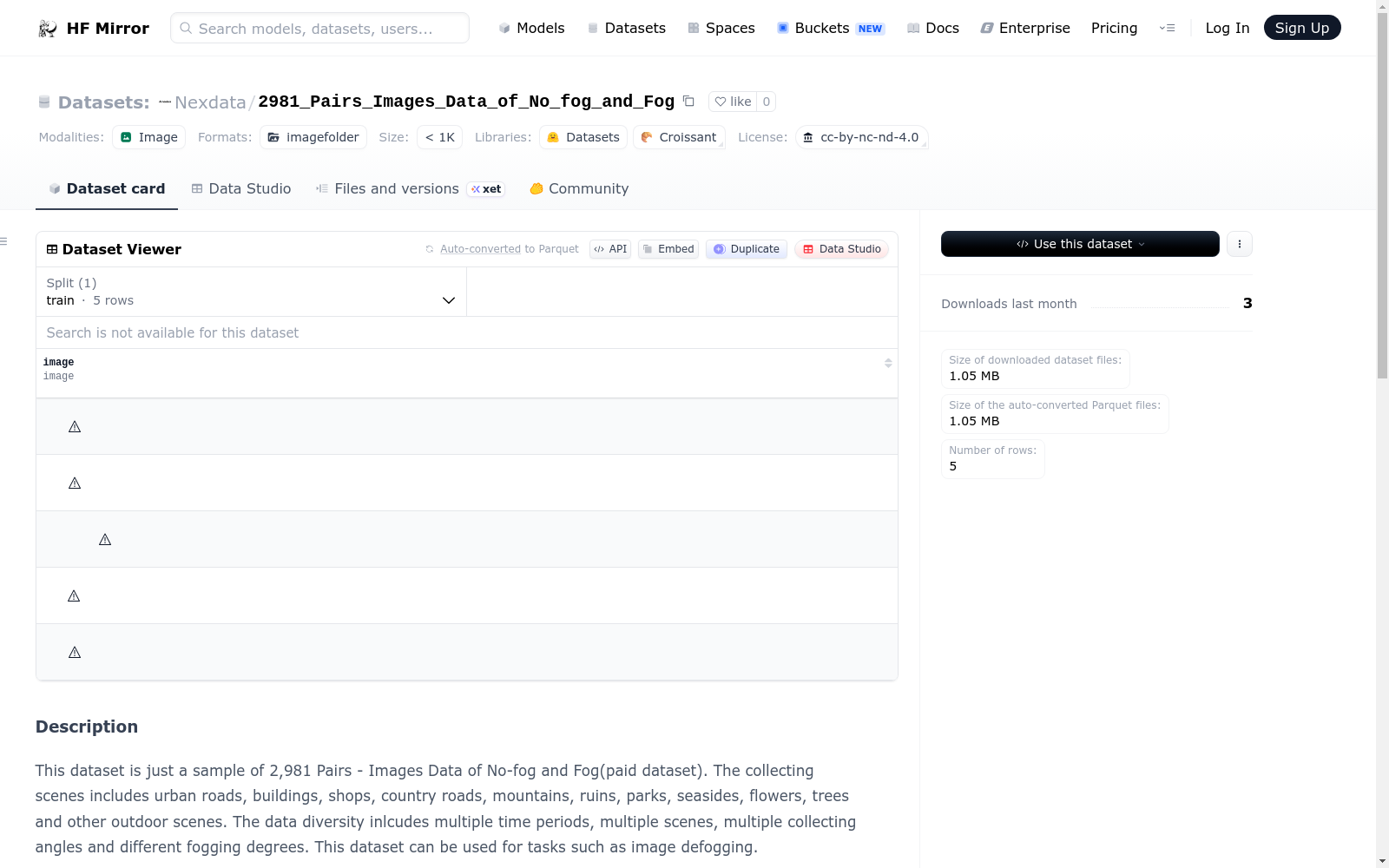
Task: Copy the dataset name with the copy icon
Action: (x=688, y=102)
